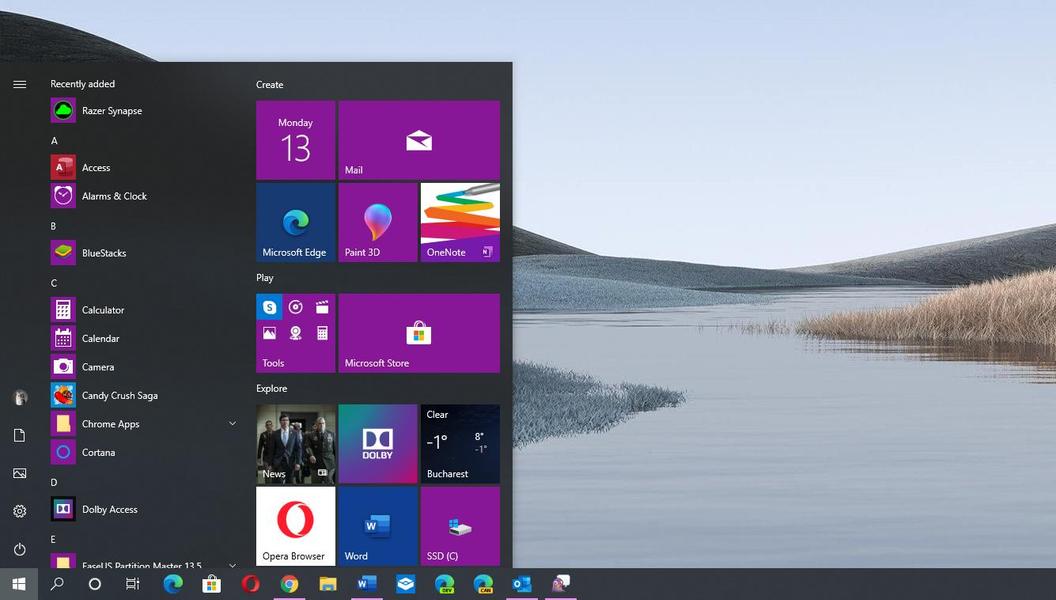This screenshot has width=1056, height=600.
Task: Launch the Paint 3D tile
Action: 378,222
